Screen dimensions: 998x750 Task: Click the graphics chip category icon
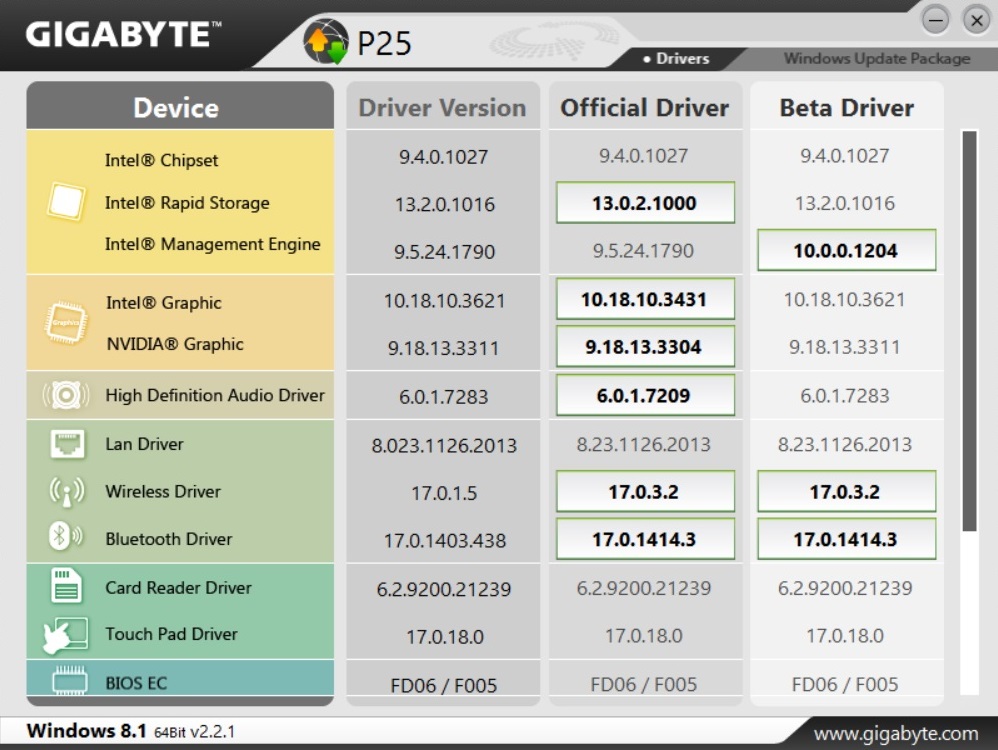point(66,323)
